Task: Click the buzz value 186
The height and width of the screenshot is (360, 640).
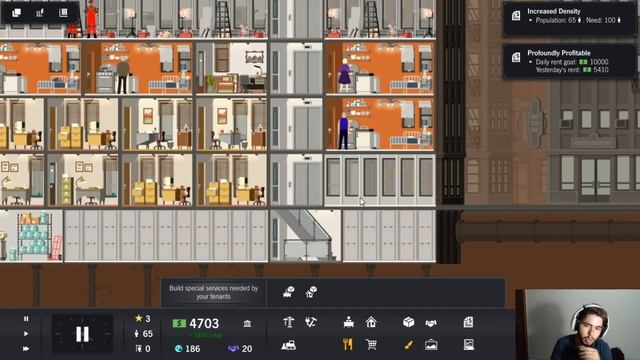Action: [187, 349]
